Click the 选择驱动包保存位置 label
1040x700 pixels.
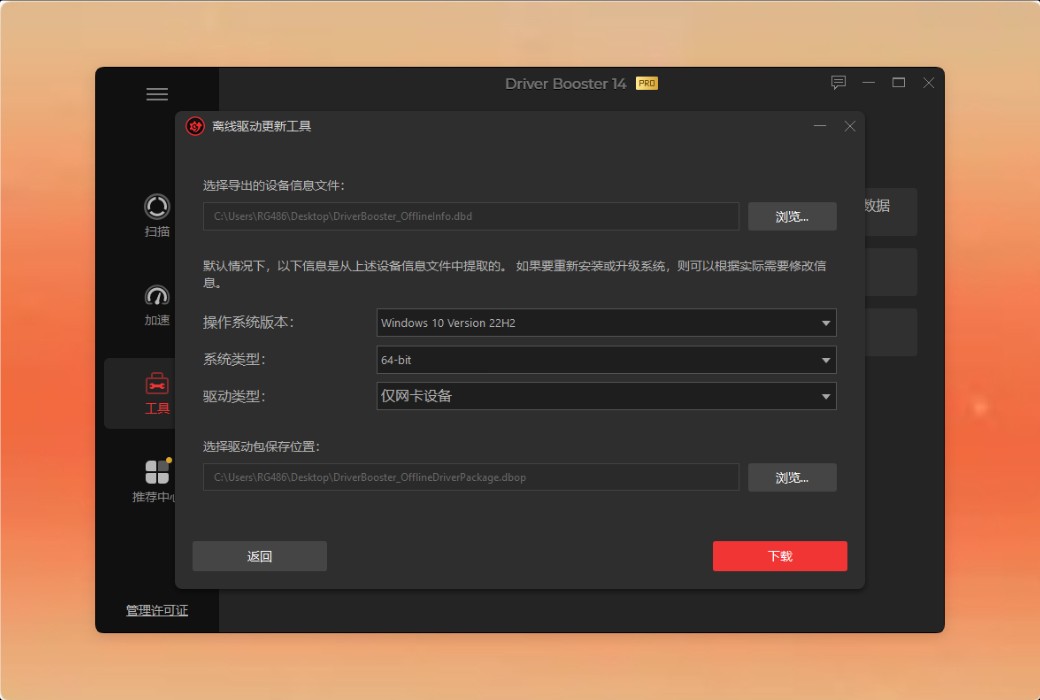pos(261,447)
